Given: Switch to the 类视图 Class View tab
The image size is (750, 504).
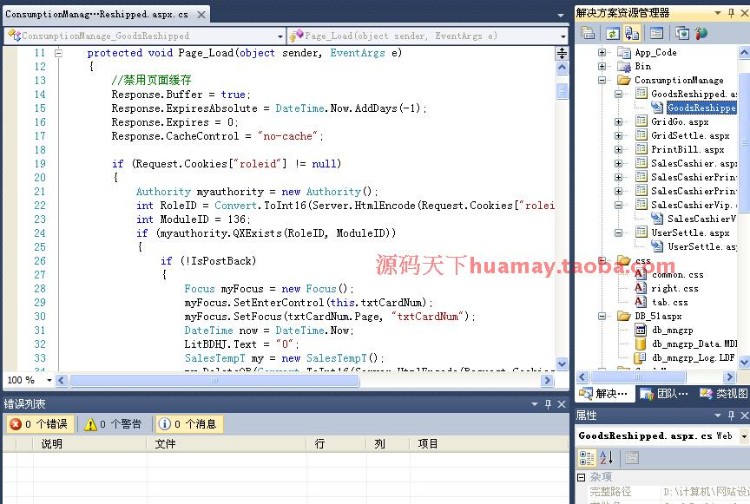Looking at the screenshot, I should tap(723, 394).
